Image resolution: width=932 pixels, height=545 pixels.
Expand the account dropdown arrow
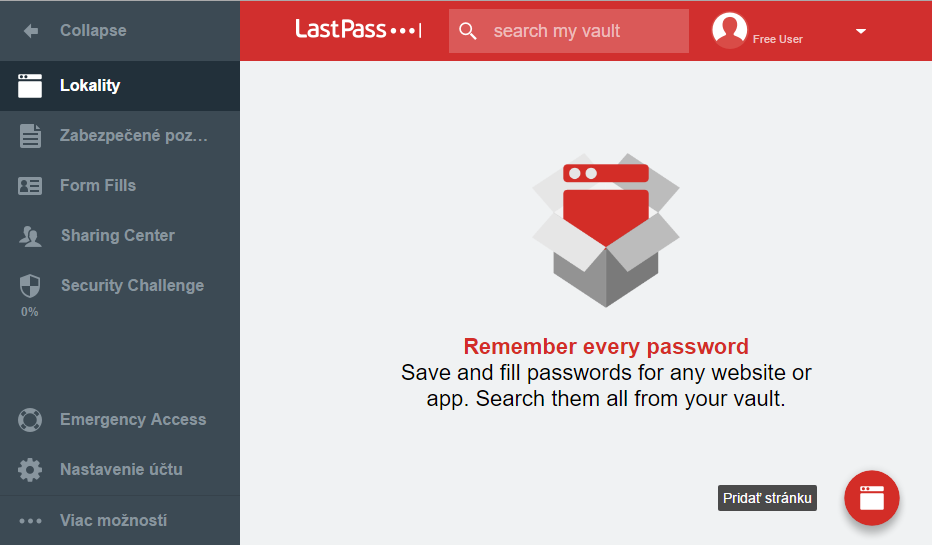click(x=861, y=31)
